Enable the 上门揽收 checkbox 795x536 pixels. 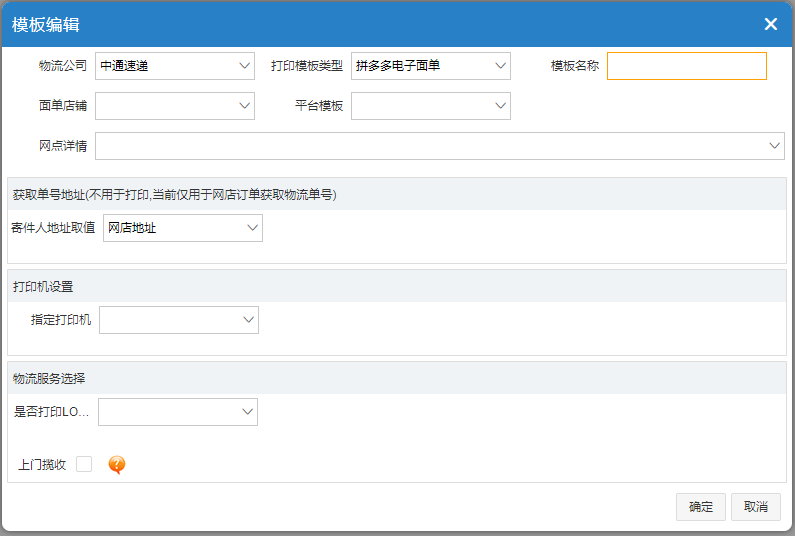tap(84, 464)
